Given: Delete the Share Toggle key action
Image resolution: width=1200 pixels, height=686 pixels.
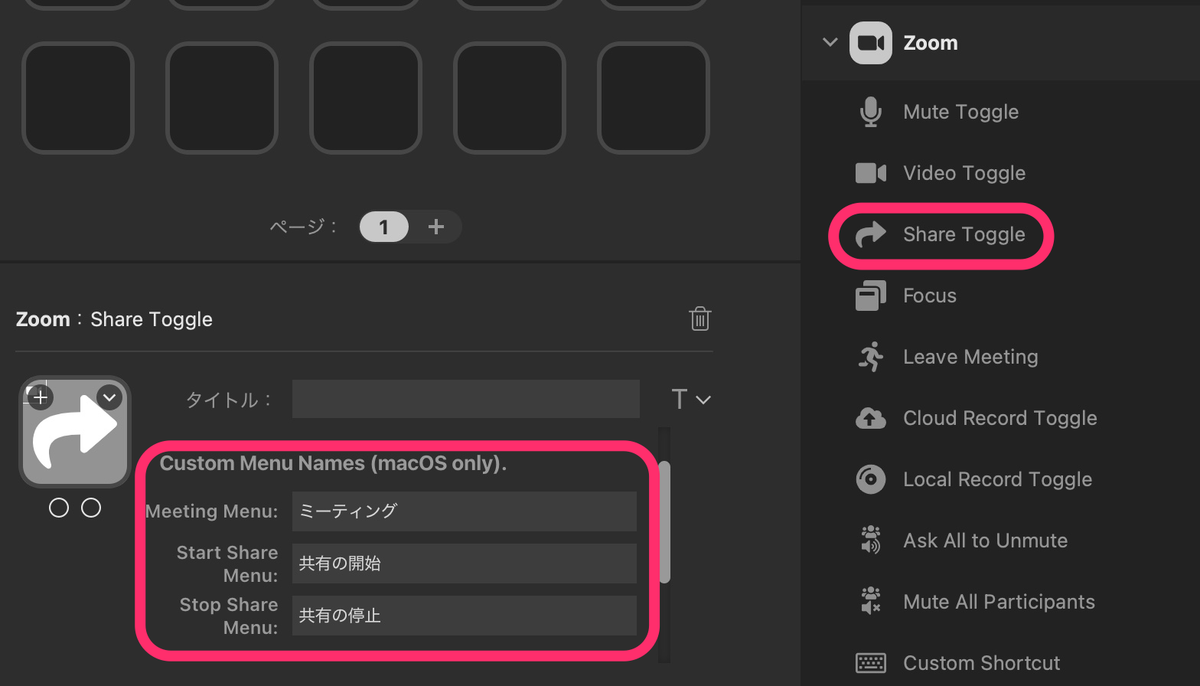Looking at the screenshot, I should point(700,318).
